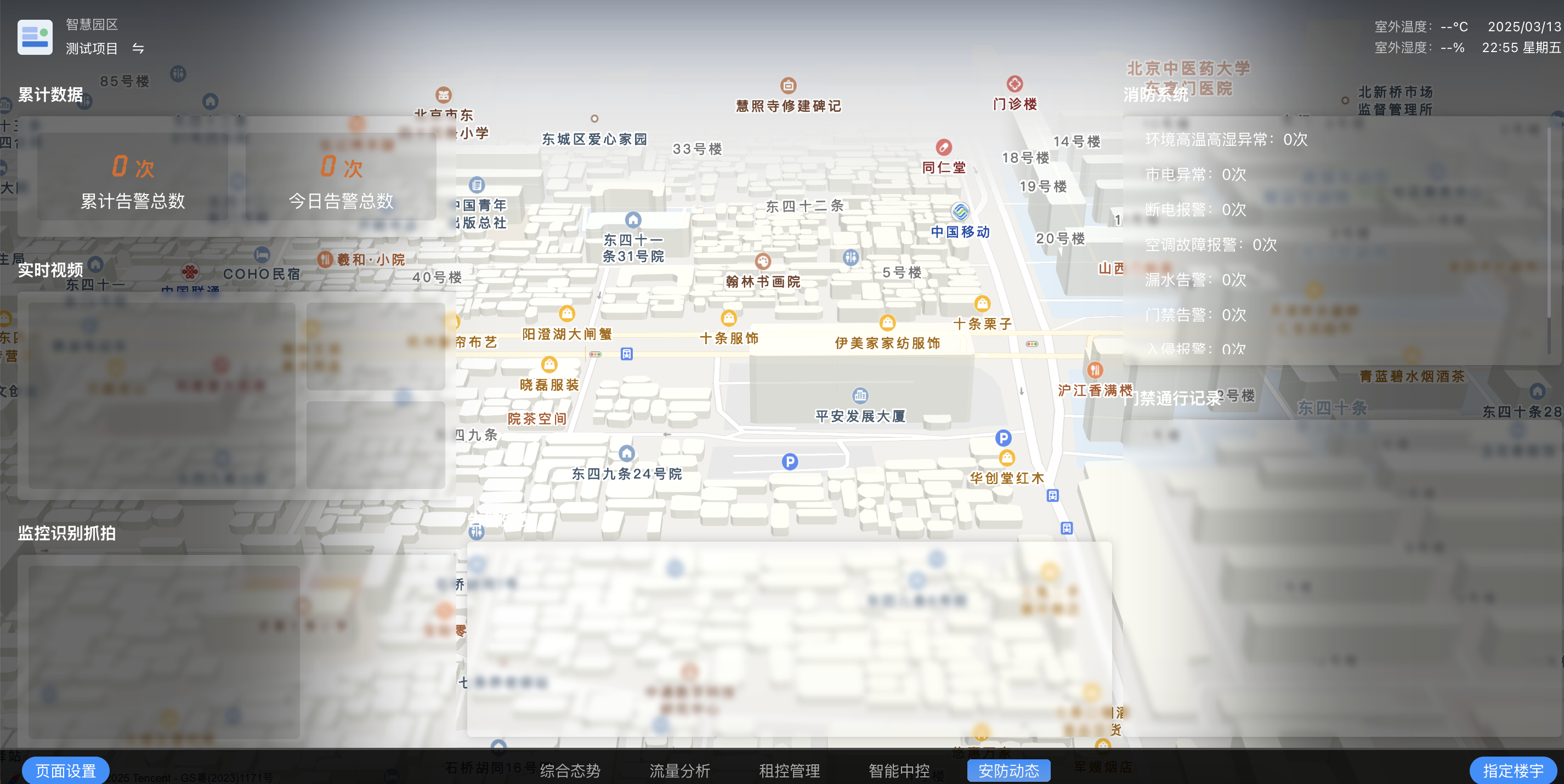
Task: Click the 平安发展大厦 building marker icon
Action: (x=860, y=396)
